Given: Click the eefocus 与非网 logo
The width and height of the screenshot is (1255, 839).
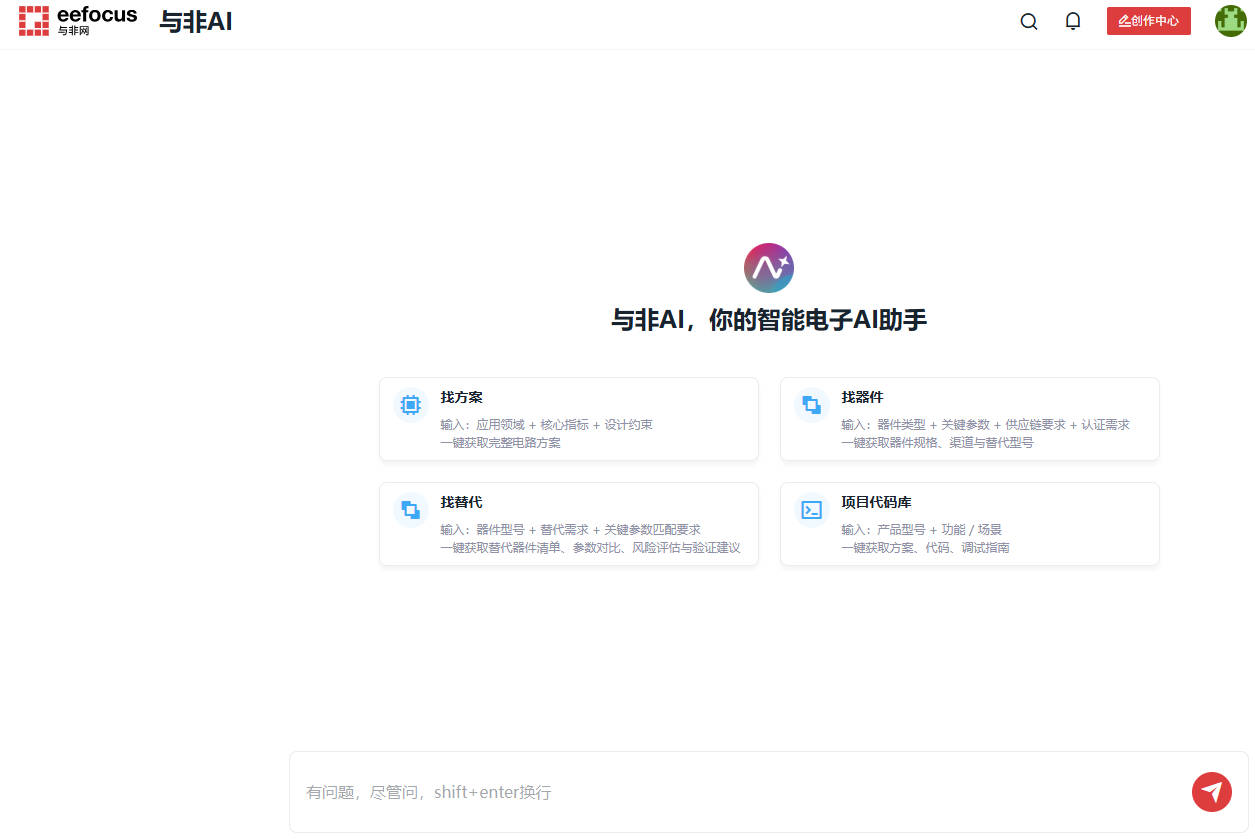Looking at the screenshot, I should tap(78, 21).
